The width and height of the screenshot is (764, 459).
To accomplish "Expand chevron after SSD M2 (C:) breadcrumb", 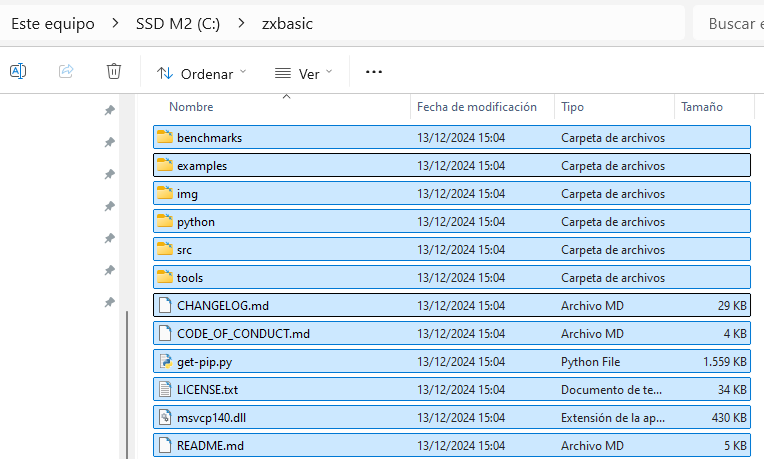I will click(241, 23).
